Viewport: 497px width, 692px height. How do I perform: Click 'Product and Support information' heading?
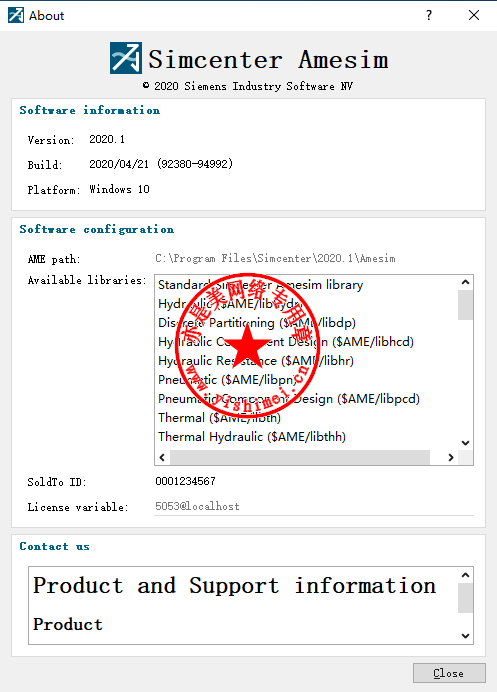click(x=235, y=586)
